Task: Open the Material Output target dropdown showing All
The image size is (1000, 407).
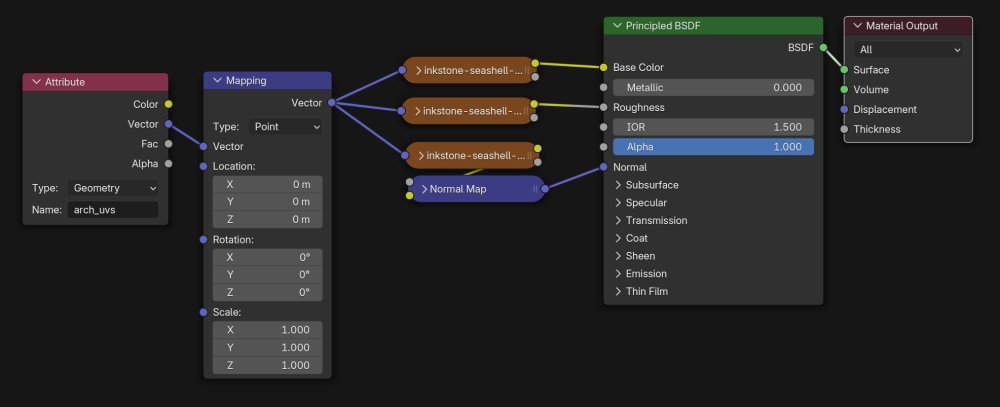Action: click(x=909, y=49)
